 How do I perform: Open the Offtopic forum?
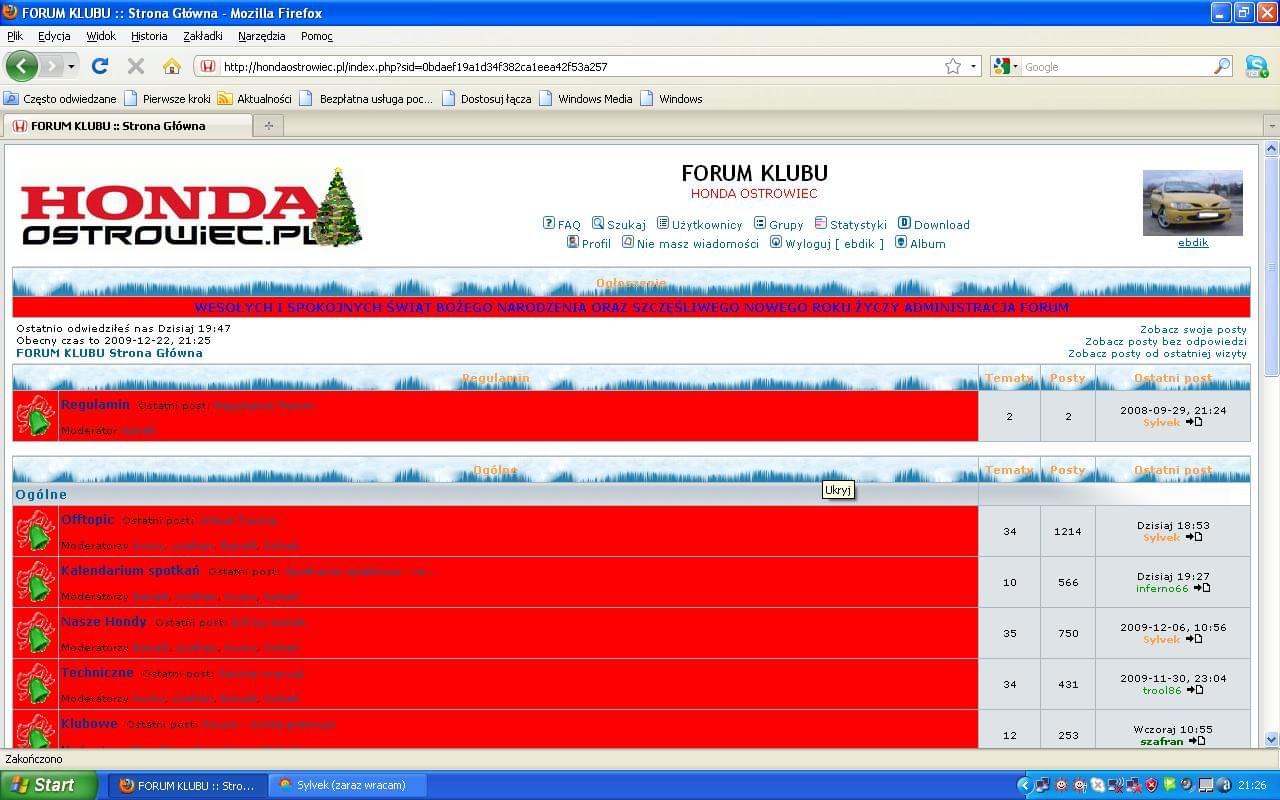point(87,520)
